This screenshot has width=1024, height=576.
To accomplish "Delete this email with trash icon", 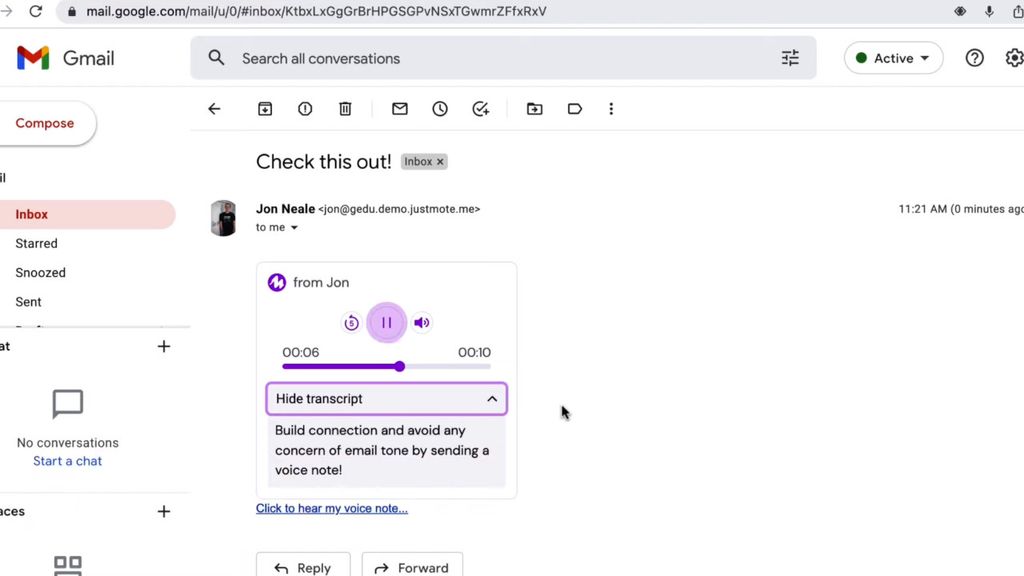I will click(x=345, y=109).
